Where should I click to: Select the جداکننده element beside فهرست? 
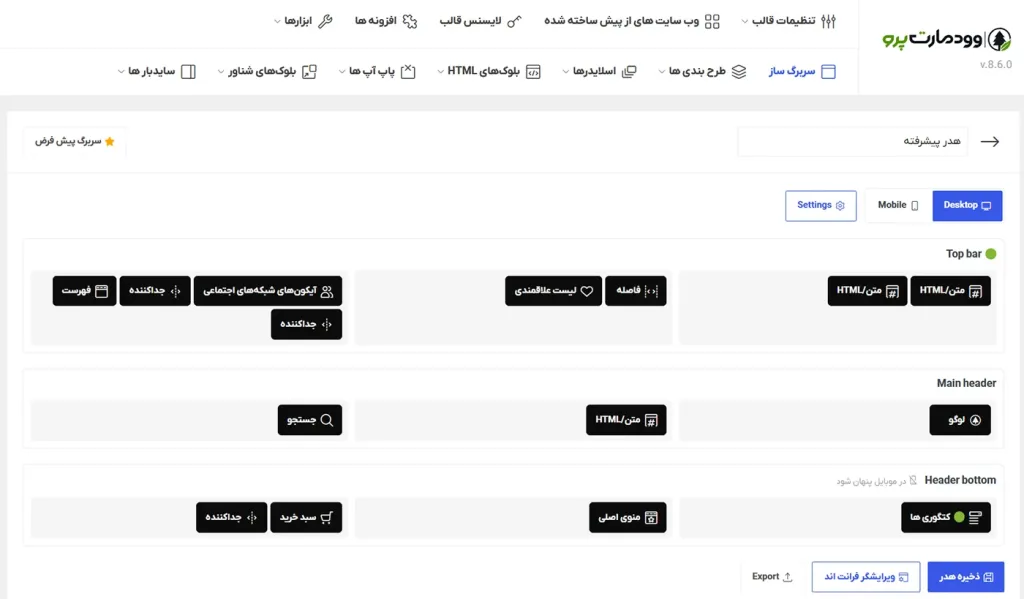click(x=155, y=291)
